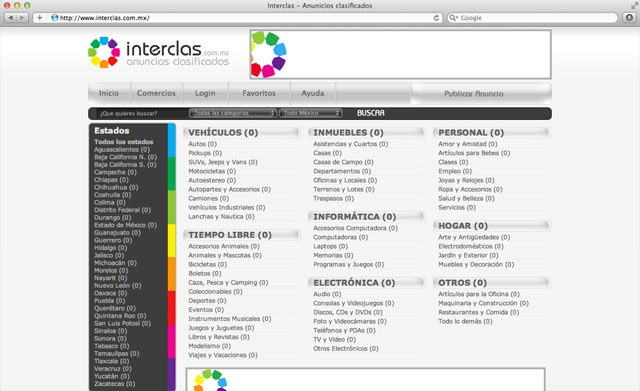This screenshot has width=640, height=391.
Task: Open the ELECTRÓNICA (0) category heading
Action: click(x=354, y=282)
